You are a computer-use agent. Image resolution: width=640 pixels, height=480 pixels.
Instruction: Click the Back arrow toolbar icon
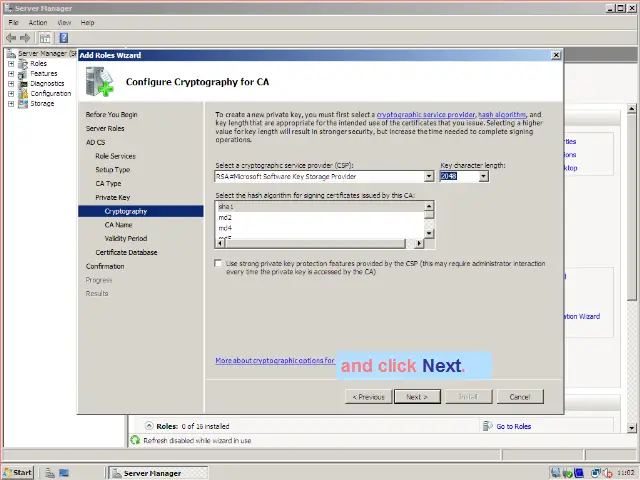pyautogui.click(x=11, y=38)
